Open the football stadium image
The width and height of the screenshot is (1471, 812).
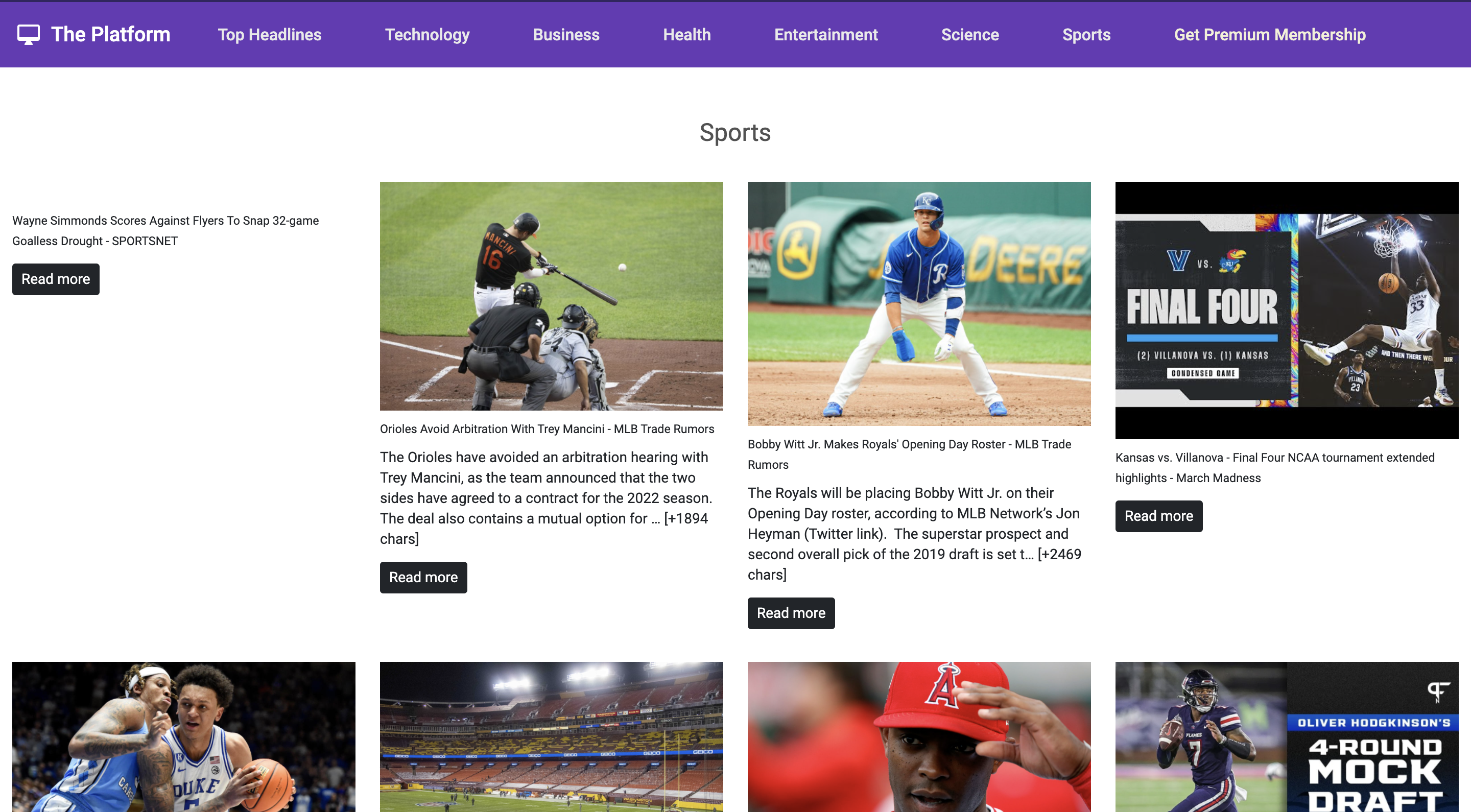(x=551, y=737)
